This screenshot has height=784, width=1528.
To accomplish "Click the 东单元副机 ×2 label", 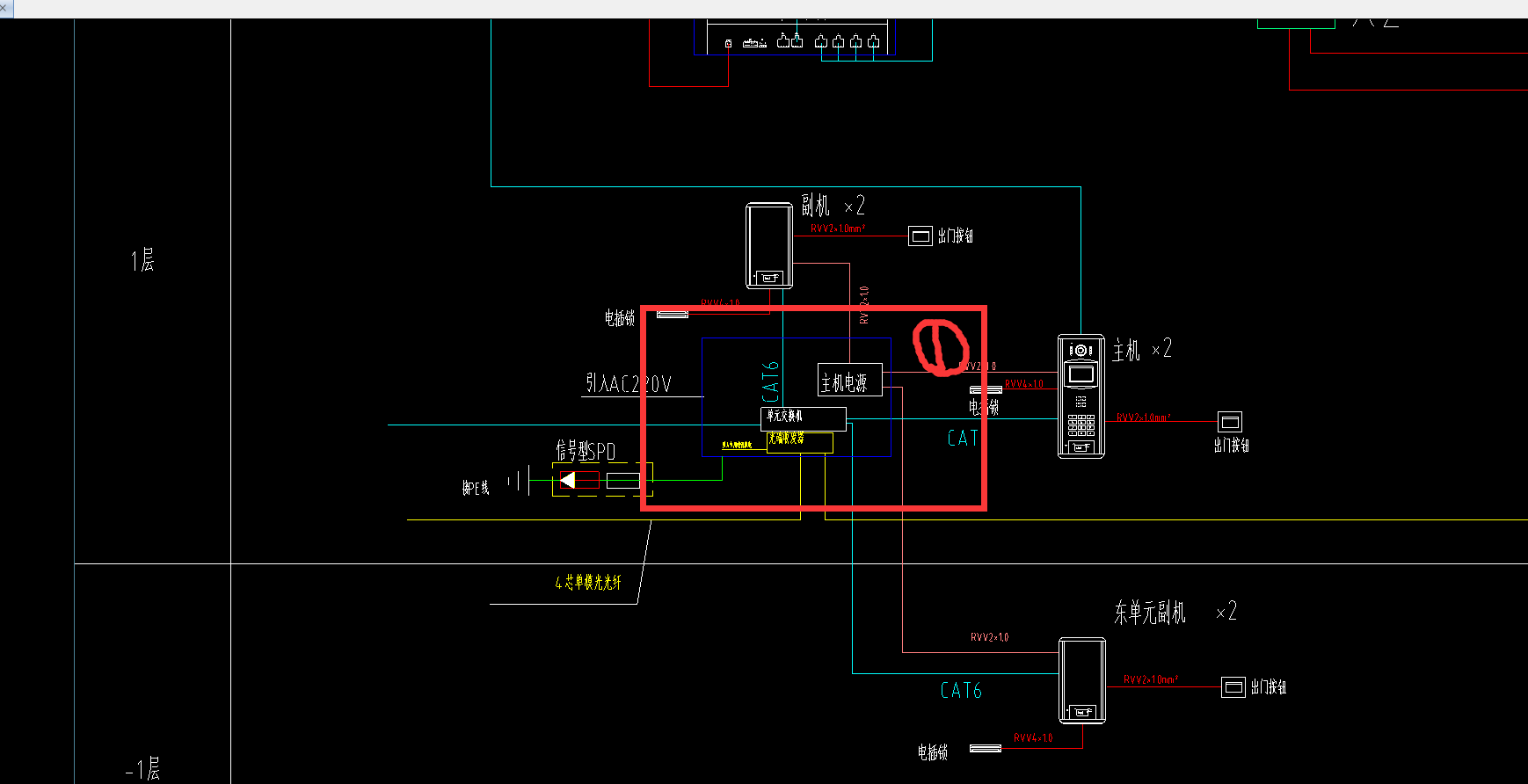I will click(1175, 612).
